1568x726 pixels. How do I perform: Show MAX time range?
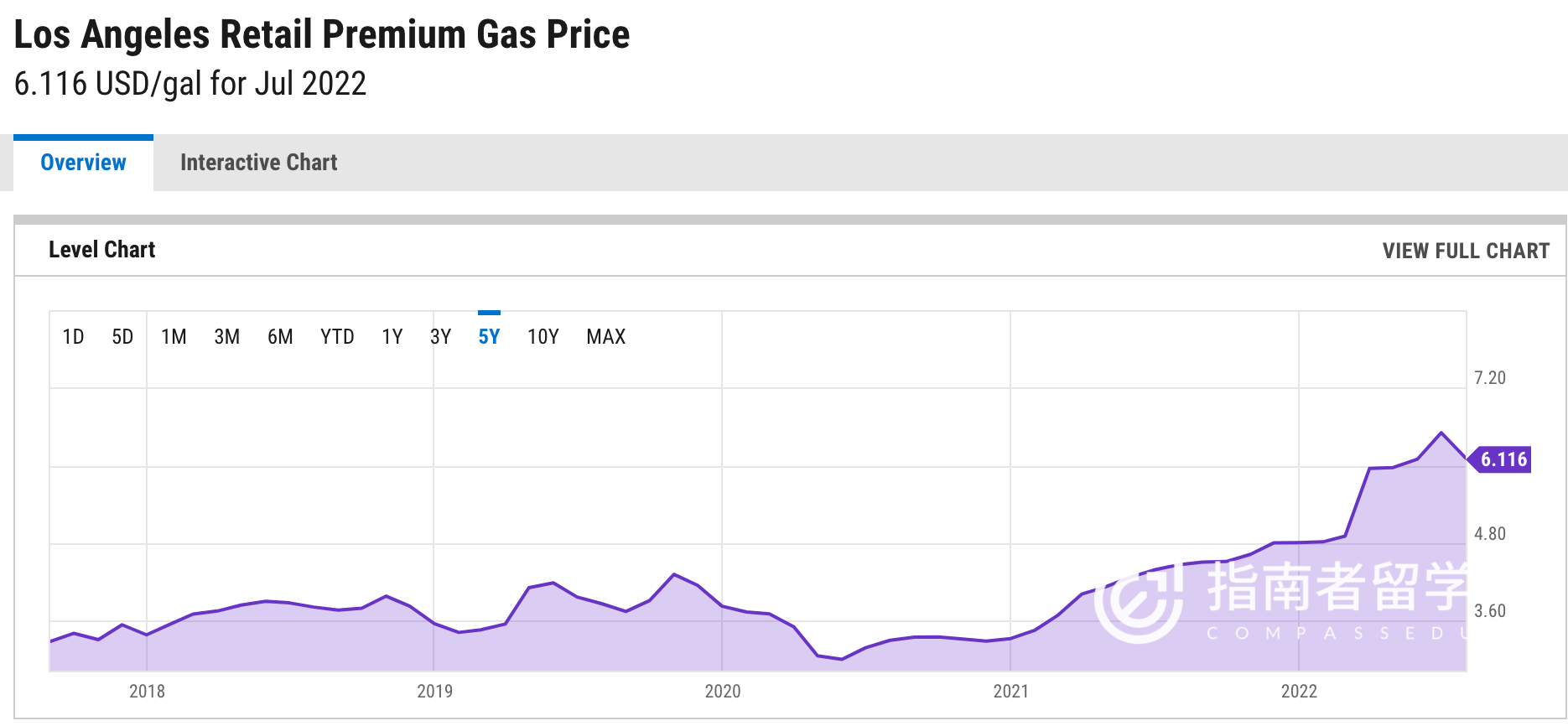[605, 337]
